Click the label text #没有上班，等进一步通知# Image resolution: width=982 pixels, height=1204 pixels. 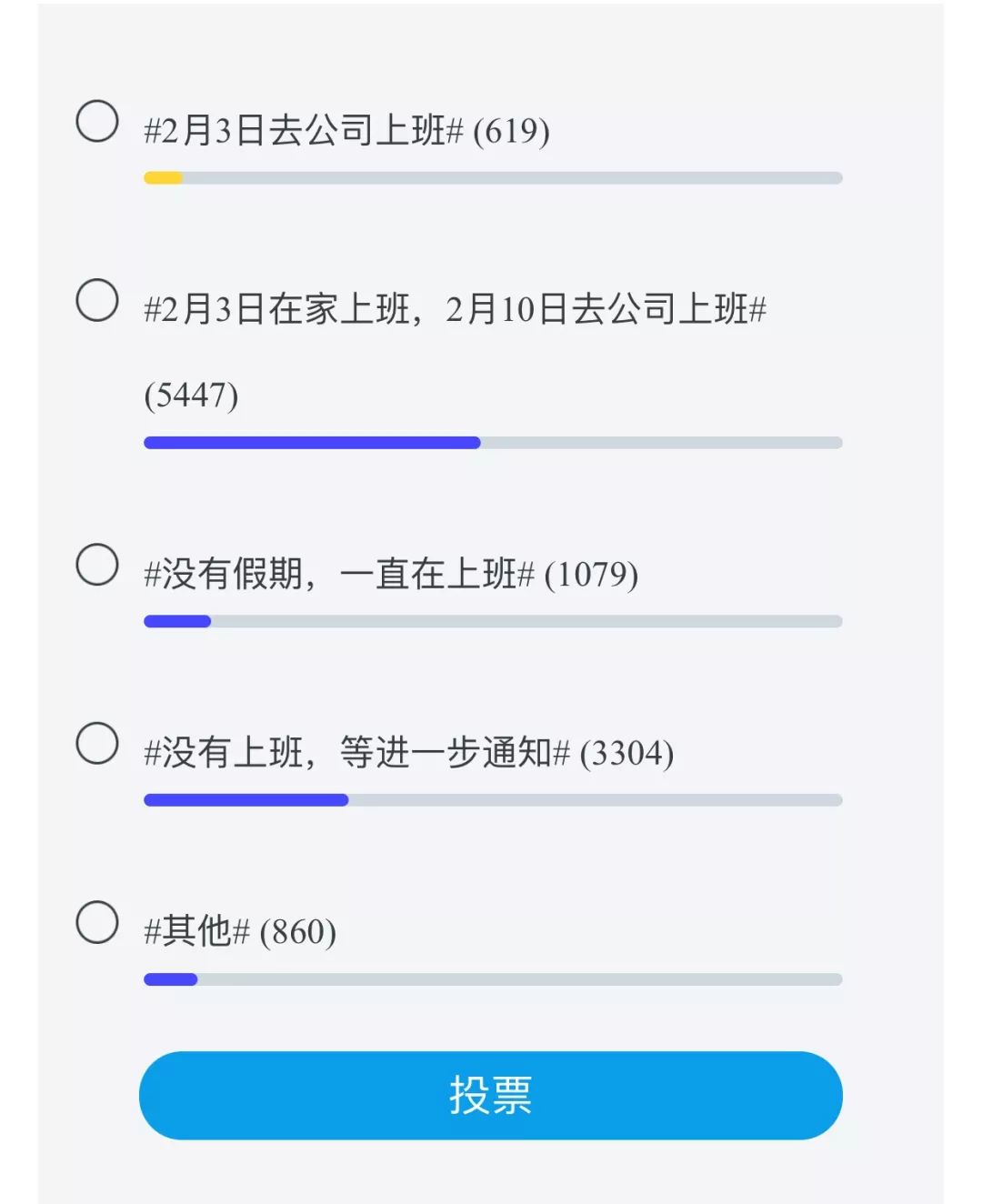coord(356,753)
